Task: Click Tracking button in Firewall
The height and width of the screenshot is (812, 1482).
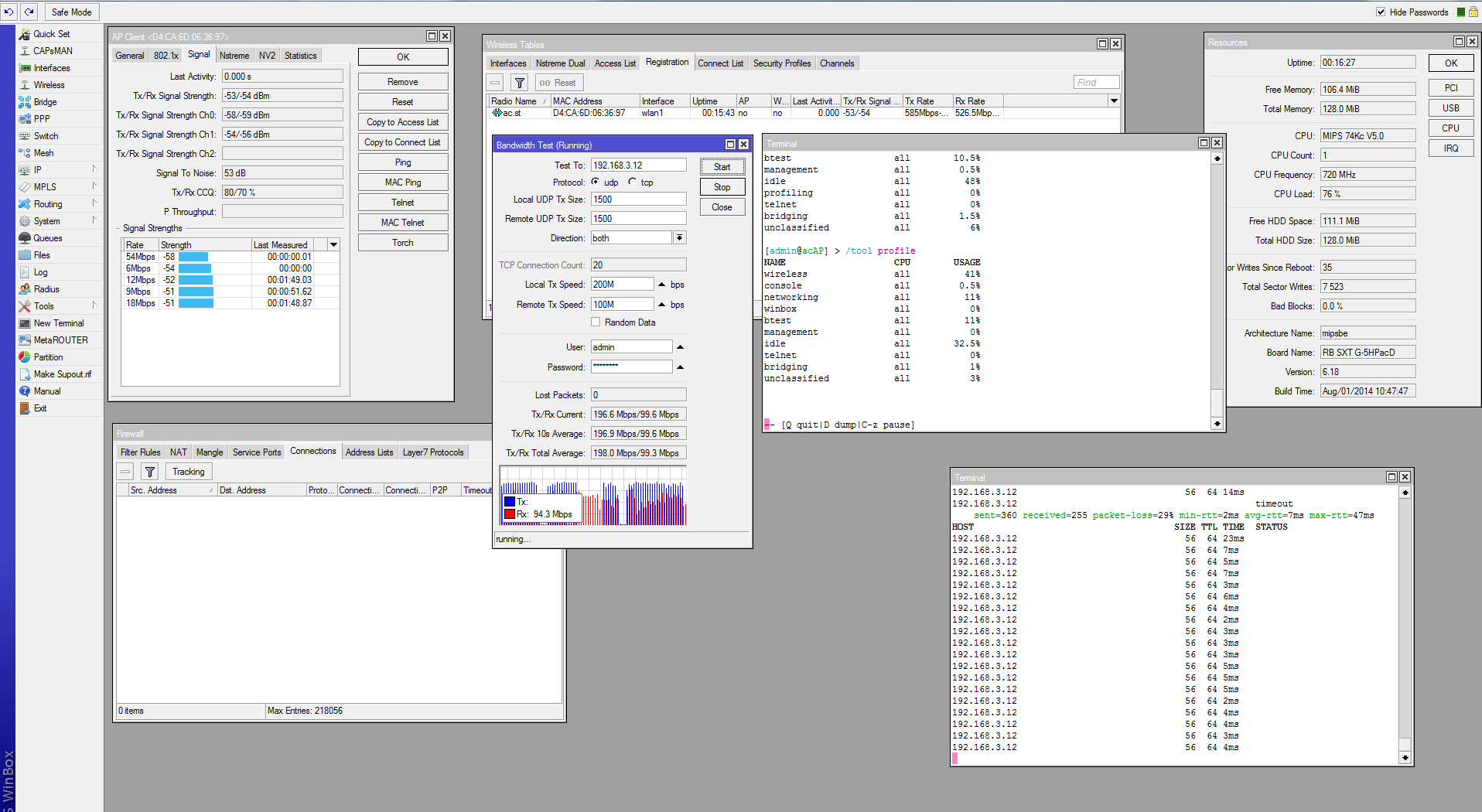Action: (189, 472)
